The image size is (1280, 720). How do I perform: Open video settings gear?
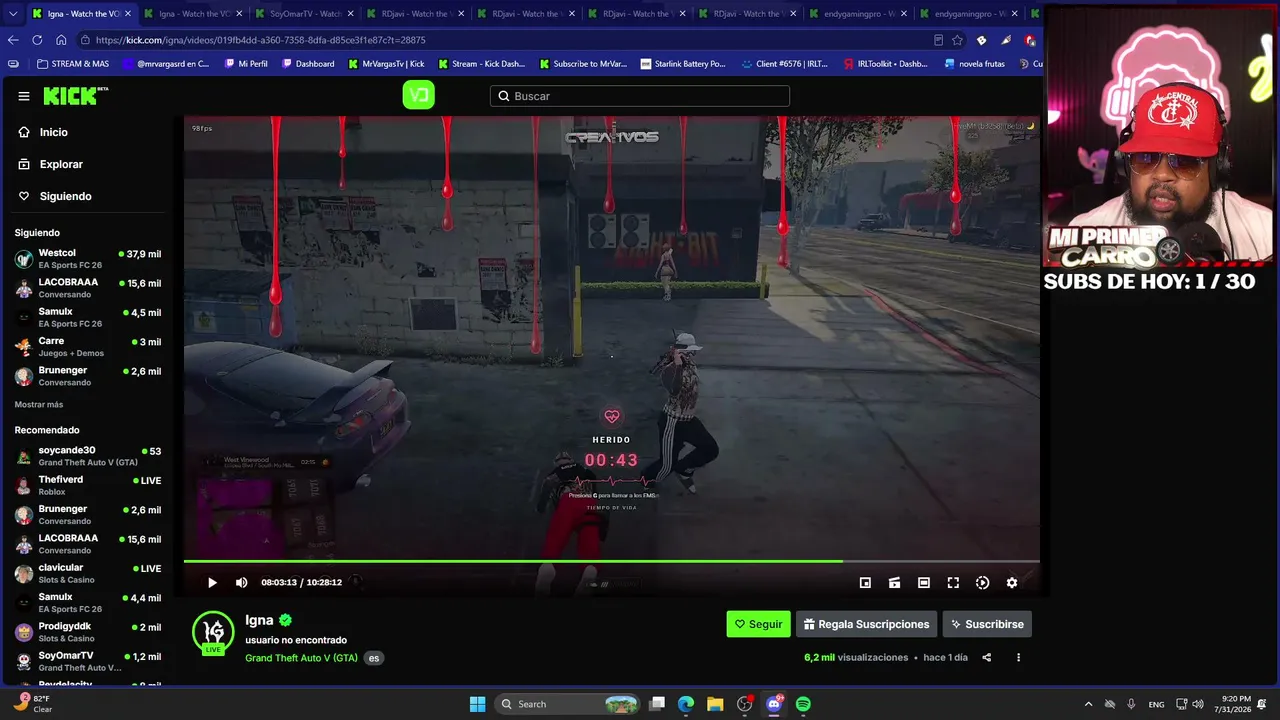pyautogui.click(x=1012, y=582)
